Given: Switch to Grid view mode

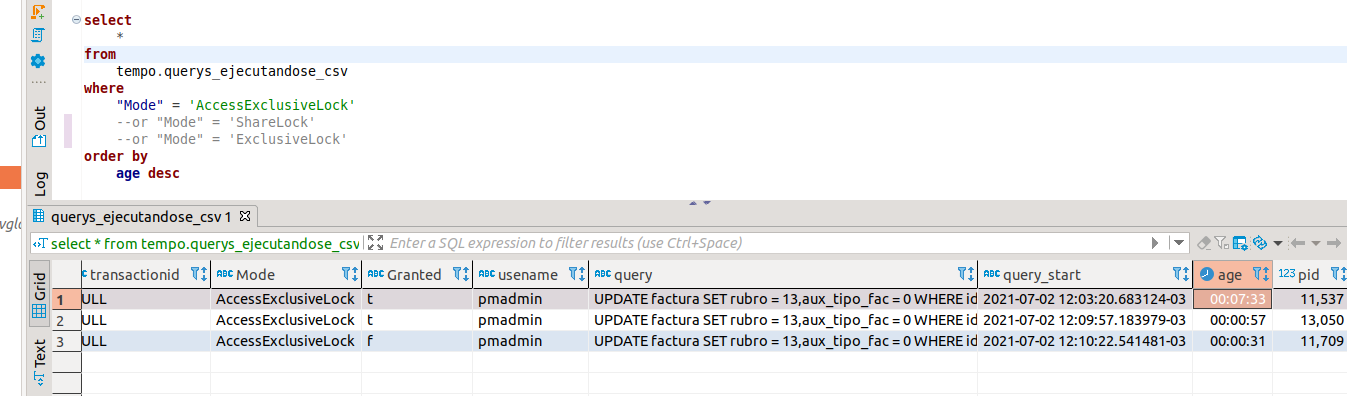Looking at the screenshot, I should [x=39, y=293].
